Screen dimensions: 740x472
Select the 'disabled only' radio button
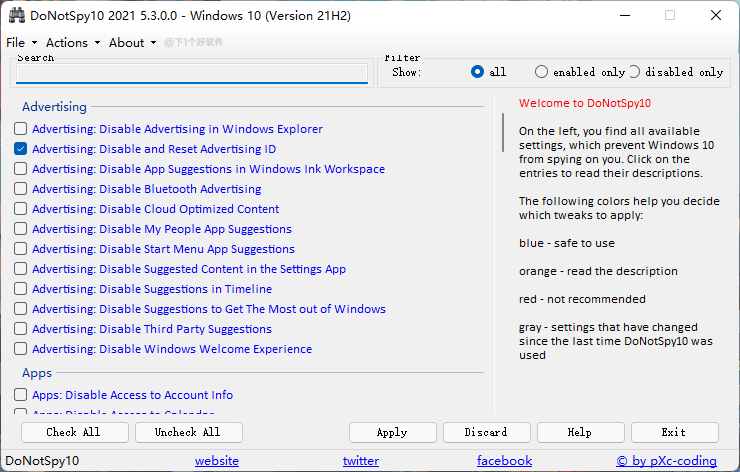click(x=634, y=72)
